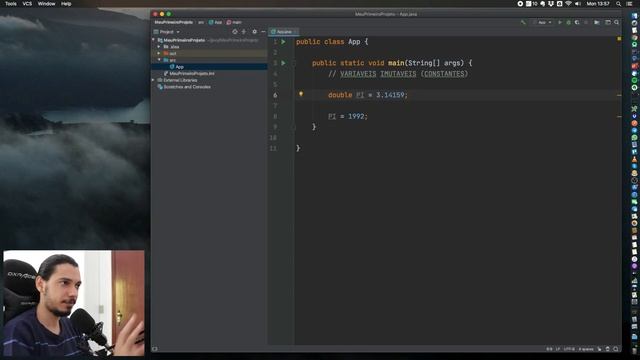640x360 pixels.
Task: Open macOS notification center icon
Action: pos(629,4)
